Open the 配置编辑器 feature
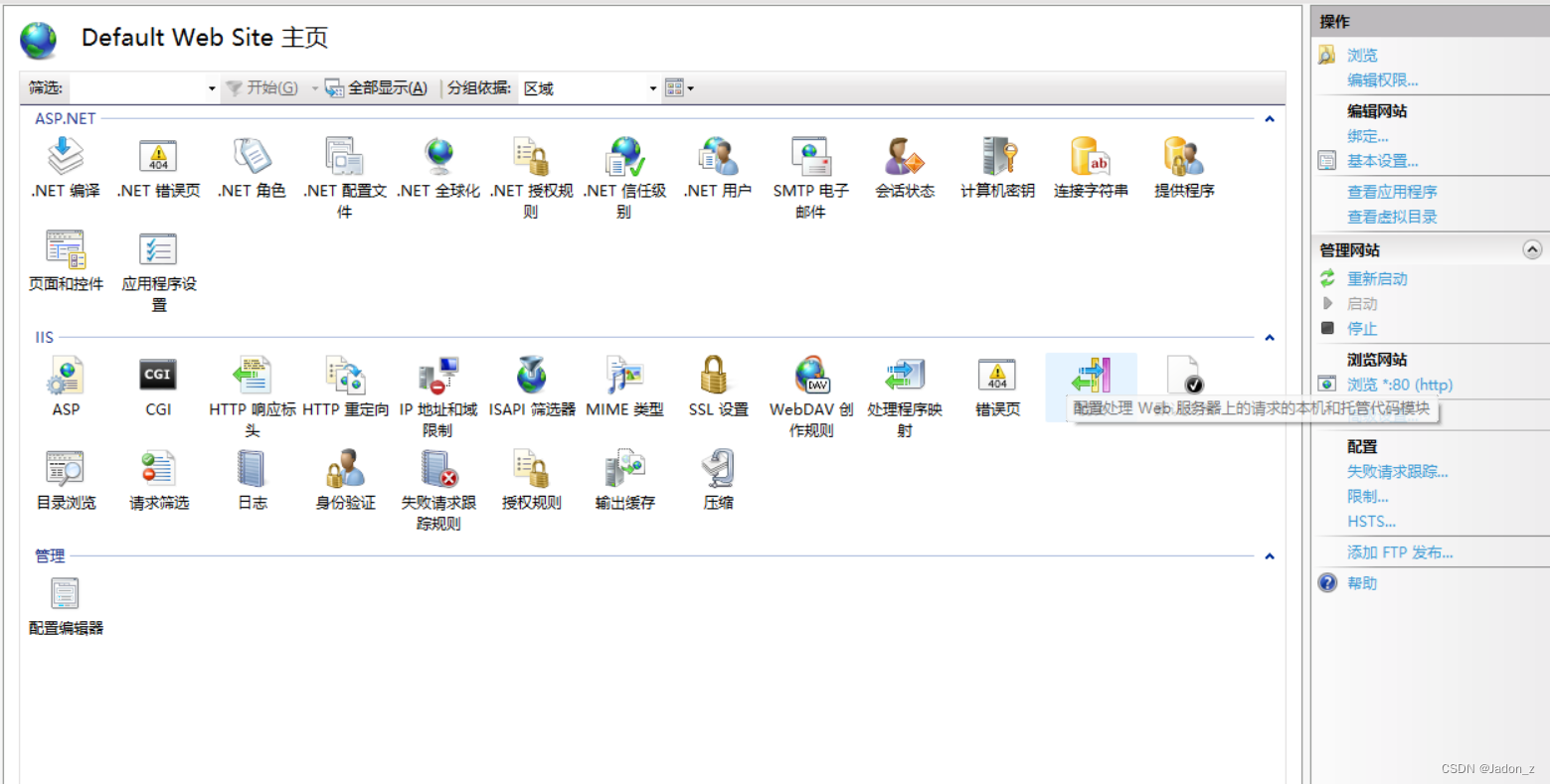Image resolution: width=1550 pixels, height=784 pixels. tap(66, 605)
